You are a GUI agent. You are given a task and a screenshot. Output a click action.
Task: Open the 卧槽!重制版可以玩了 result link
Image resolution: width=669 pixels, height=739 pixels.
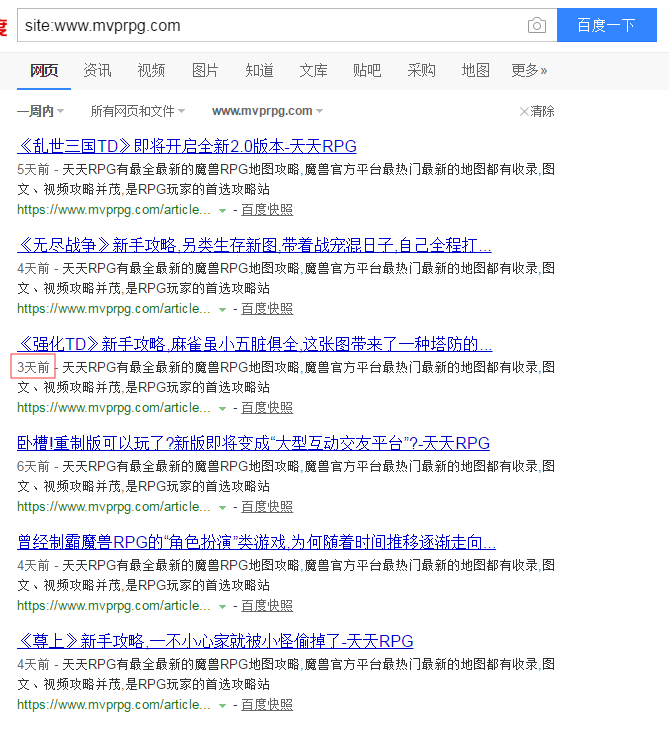coord(253,443)
